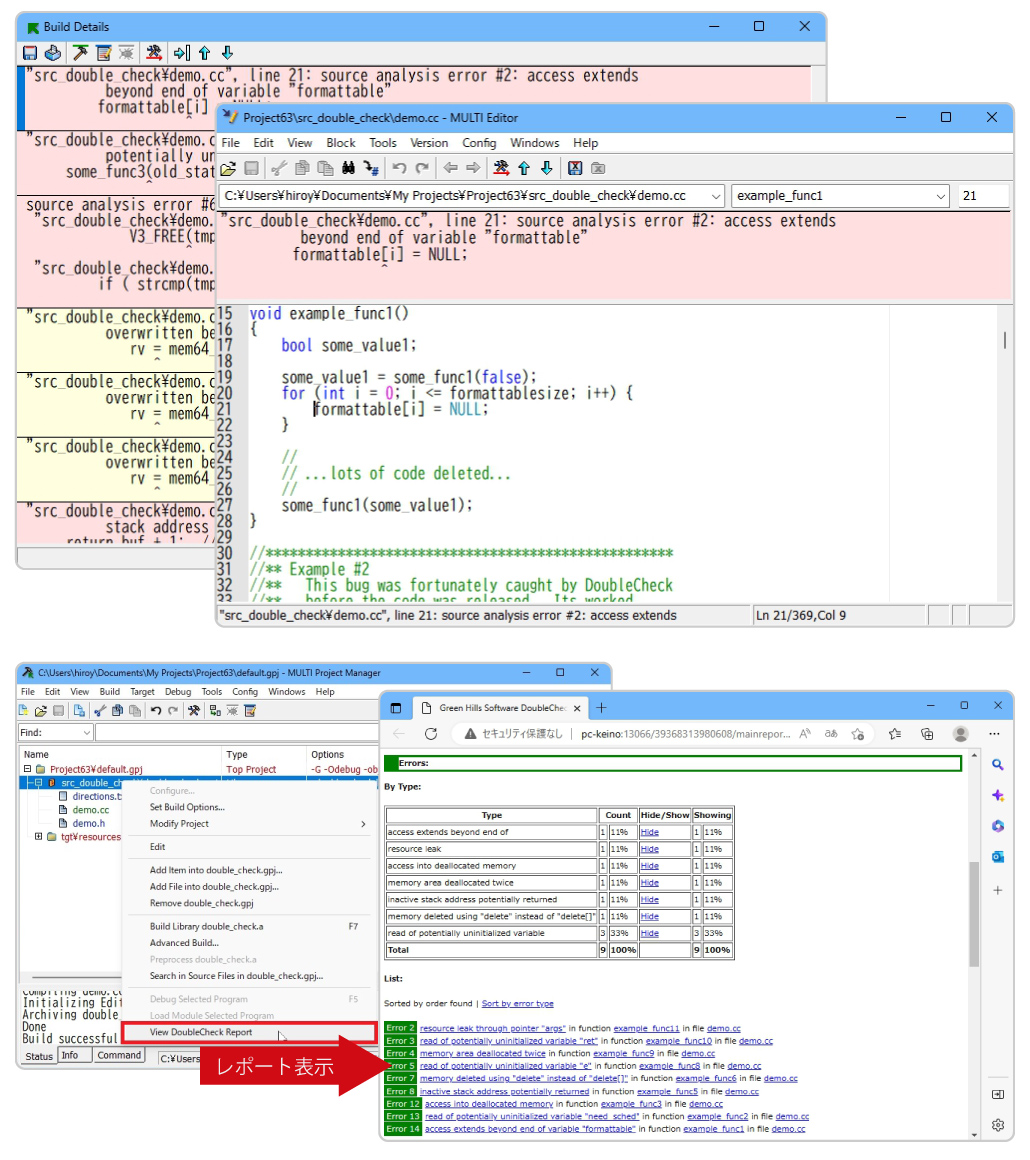
Task: Click the browser refresh button
Action: click(431, 734)
